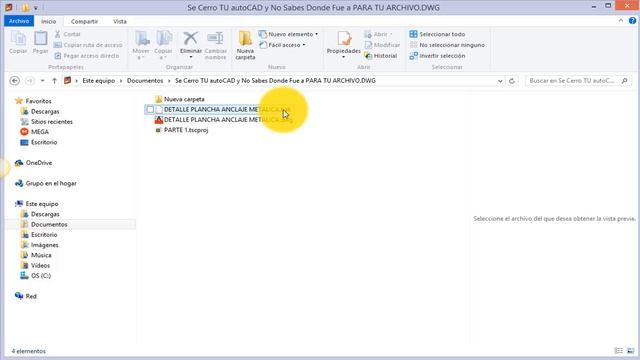This screenshot has height=360, width=640.
Task: Open the Archivo menu tab
Action: coord(19,21)
